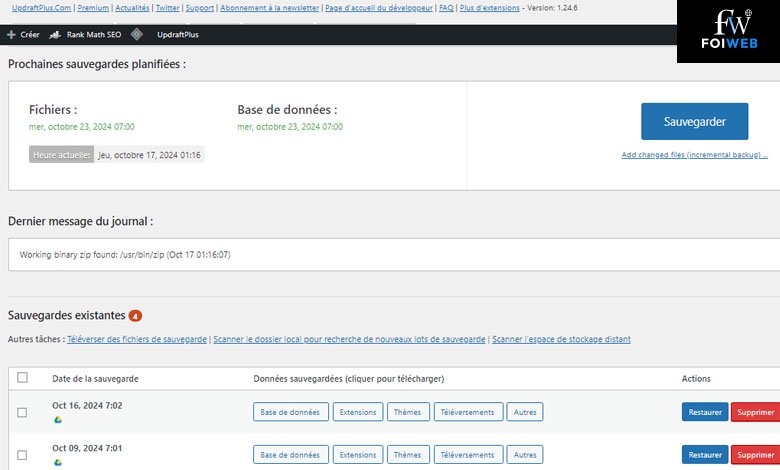Delete the Oct 09, 2024 backup
The height and width of the screenshot is (470, 780).
pyautogui.click(x=756, y=455)
